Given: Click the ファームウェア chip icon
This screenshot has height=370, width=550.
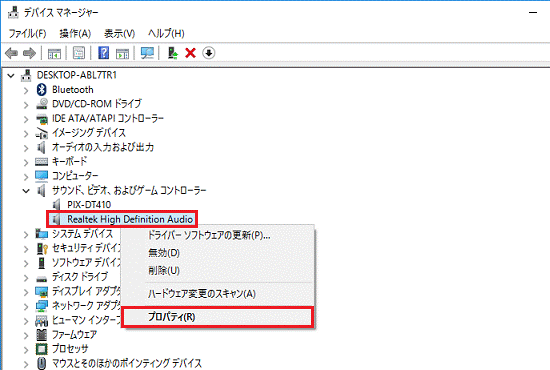Looking at the screenshot, I should coord(41,335).
